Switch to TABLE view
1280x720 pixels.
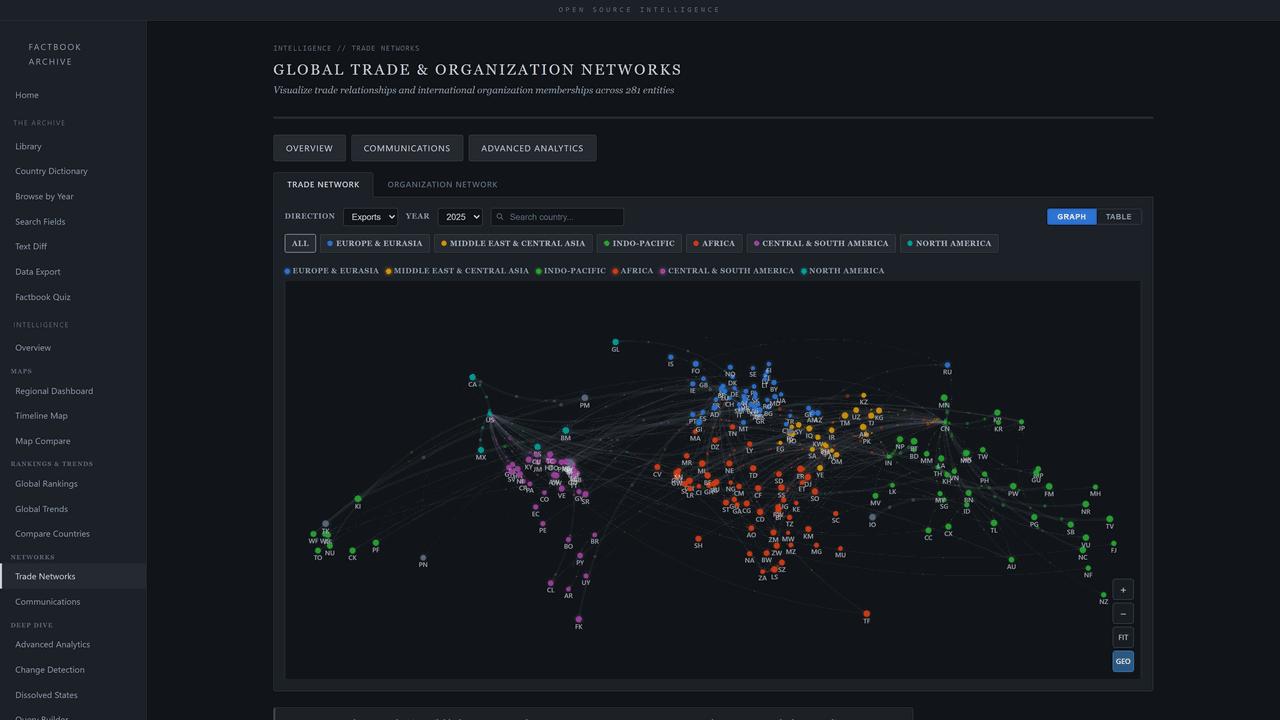click(1118, 216)
